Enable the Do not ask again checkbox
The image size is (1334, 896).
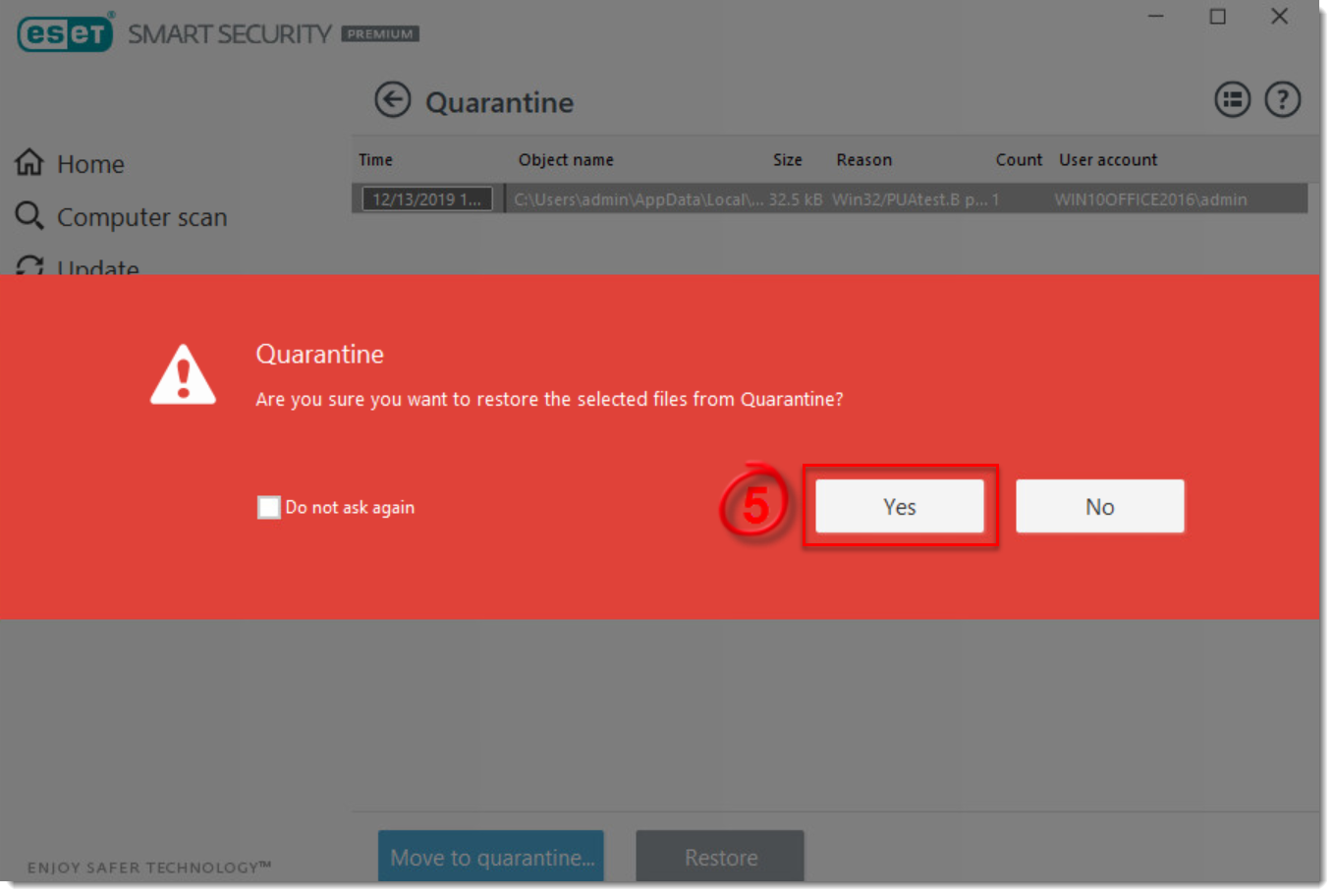pos(268,507)
